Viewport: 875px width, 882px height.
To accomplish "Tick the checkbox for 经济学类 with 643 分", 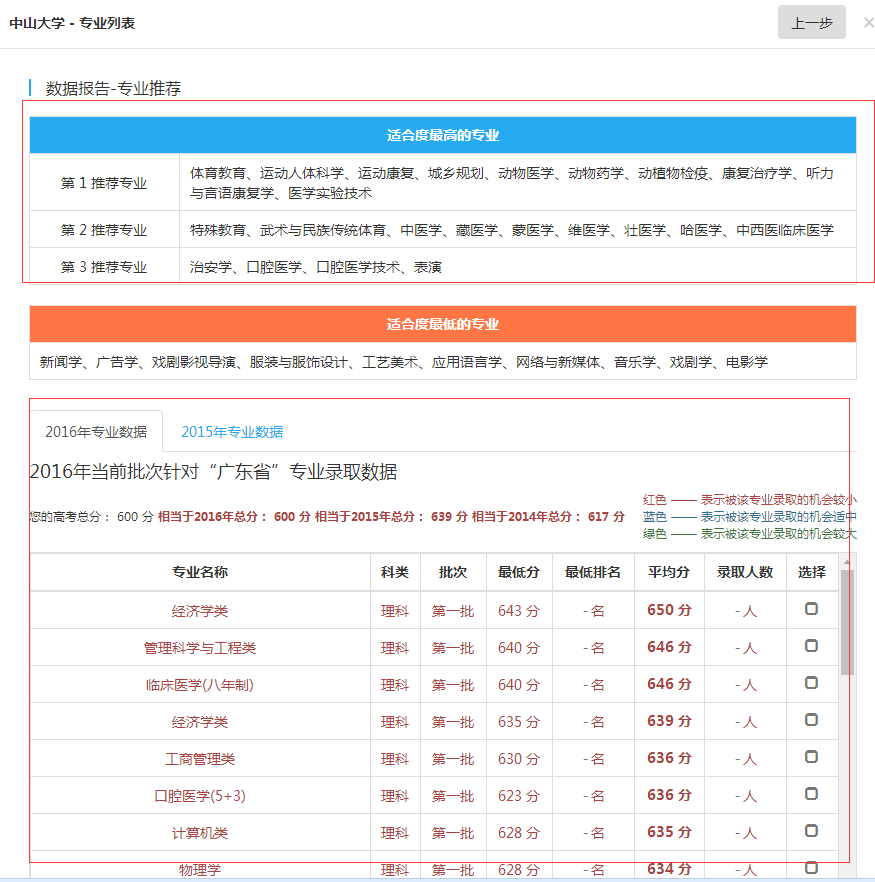I will click(x=811, y=609).
